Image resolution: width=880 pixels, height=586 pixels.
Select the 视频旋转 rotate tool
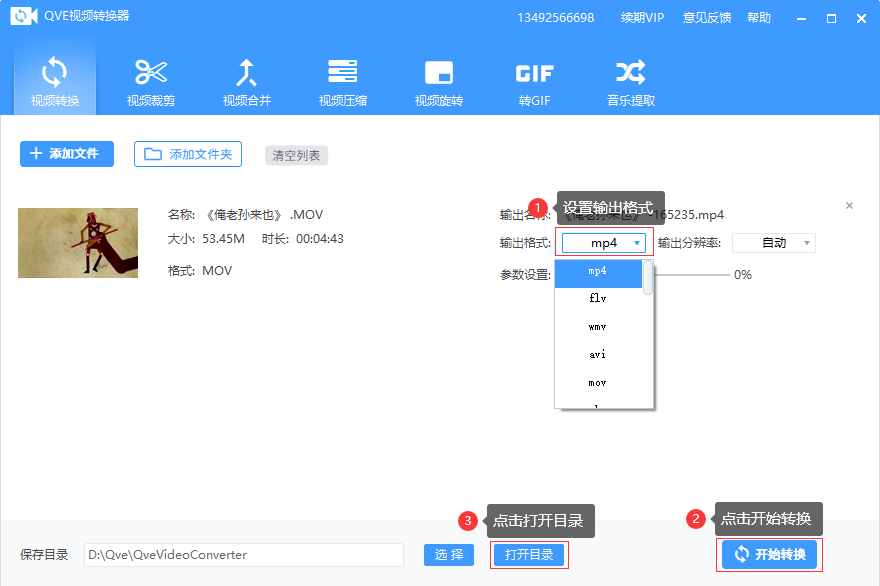[x=439, y=81]
